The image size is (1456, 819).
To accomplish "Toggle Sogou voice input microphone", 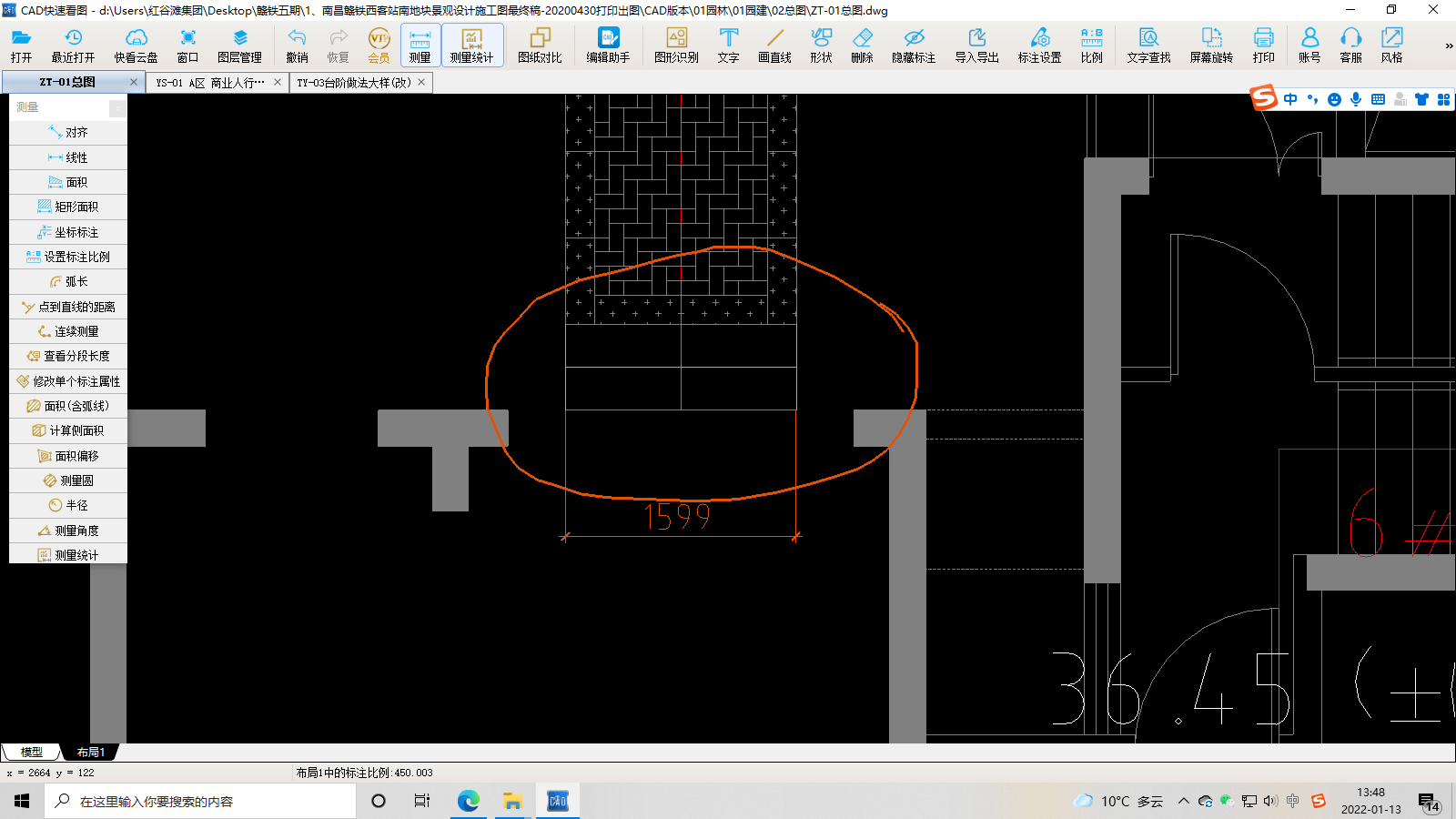I will (1356, 99).
